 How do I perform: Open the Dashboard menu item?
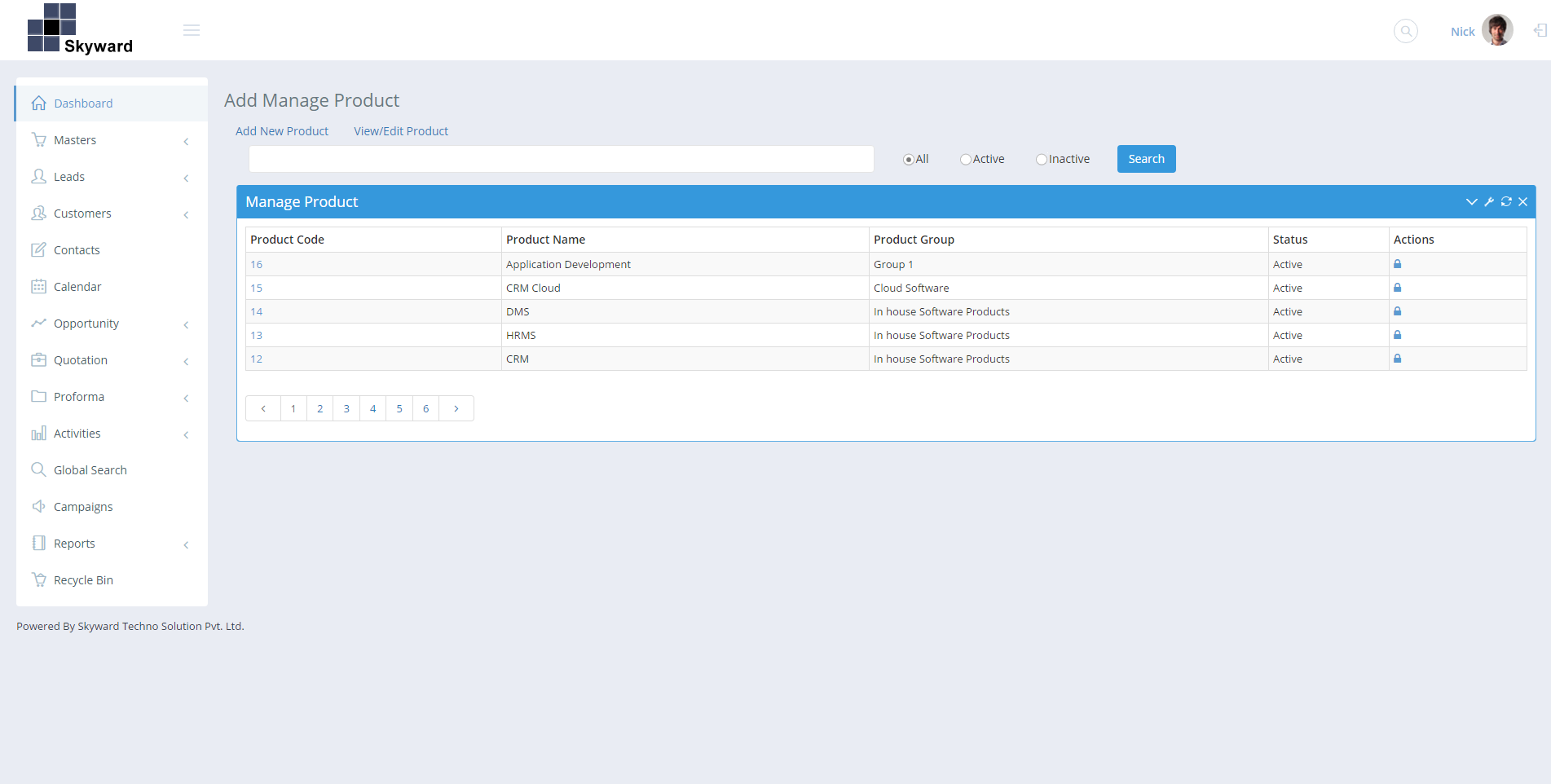[x=83, y=103]
